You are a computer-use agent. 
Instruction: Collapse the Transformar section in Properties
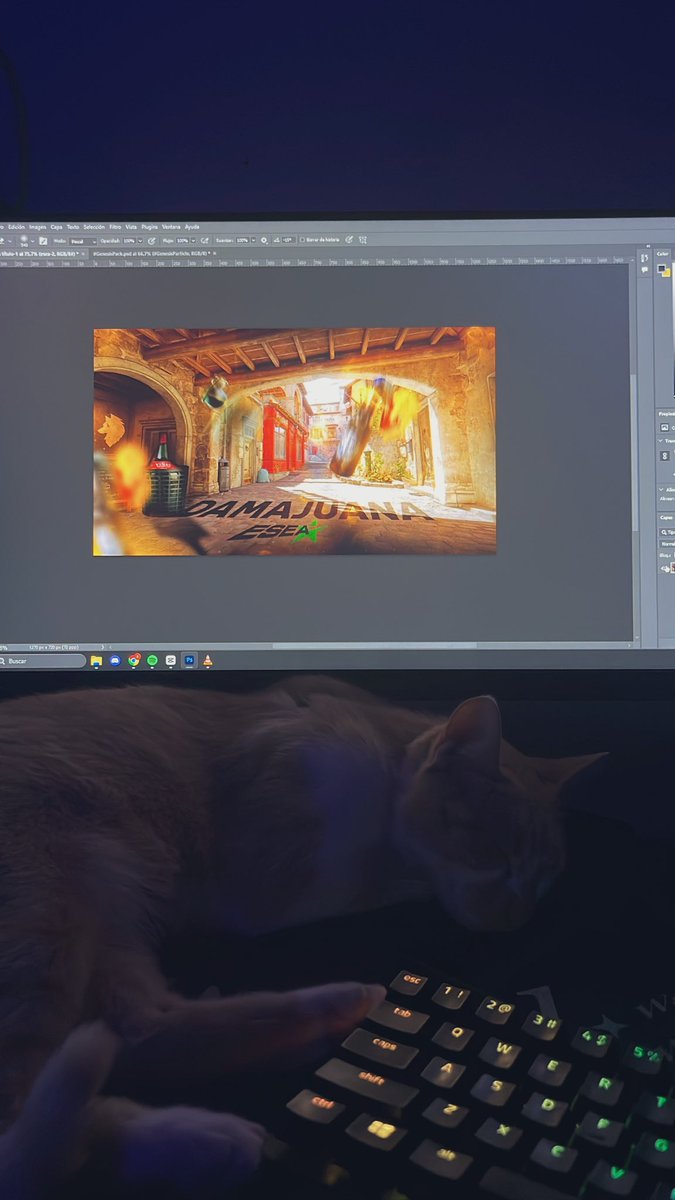pos(660,441)
